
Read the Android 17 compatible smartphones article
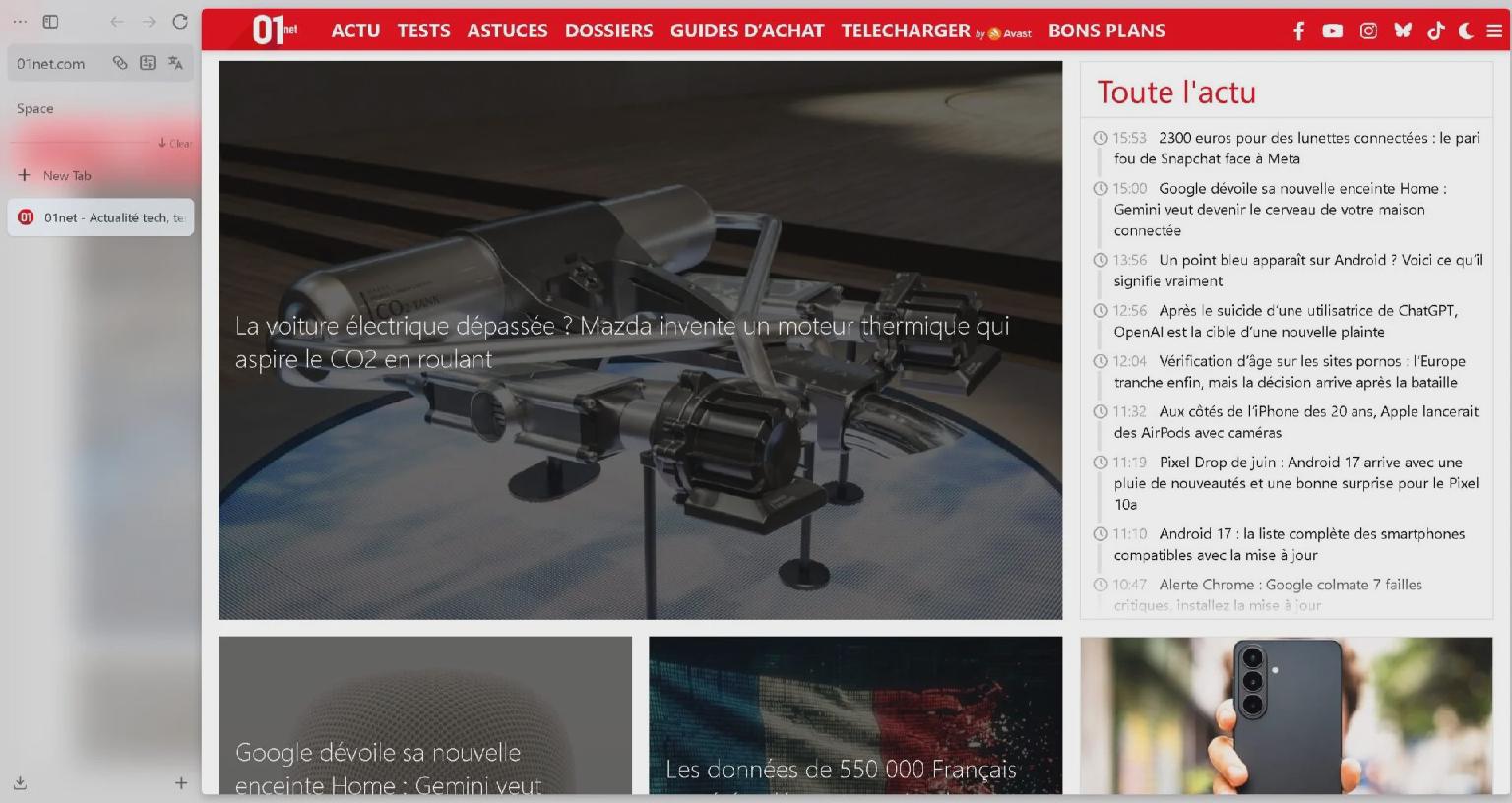(x=1290, y=544)
